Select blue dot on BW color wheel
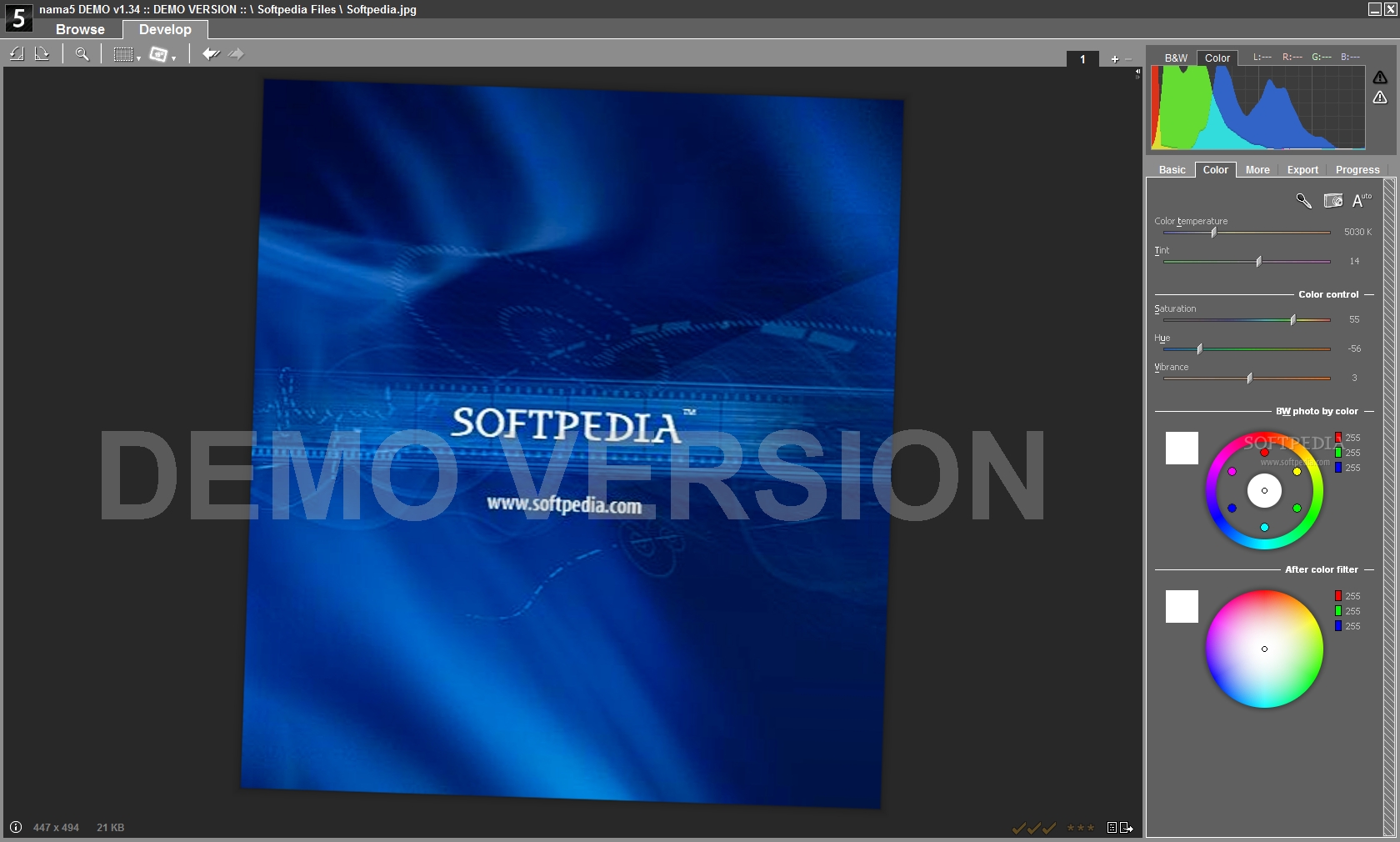 click(1232, 508)
